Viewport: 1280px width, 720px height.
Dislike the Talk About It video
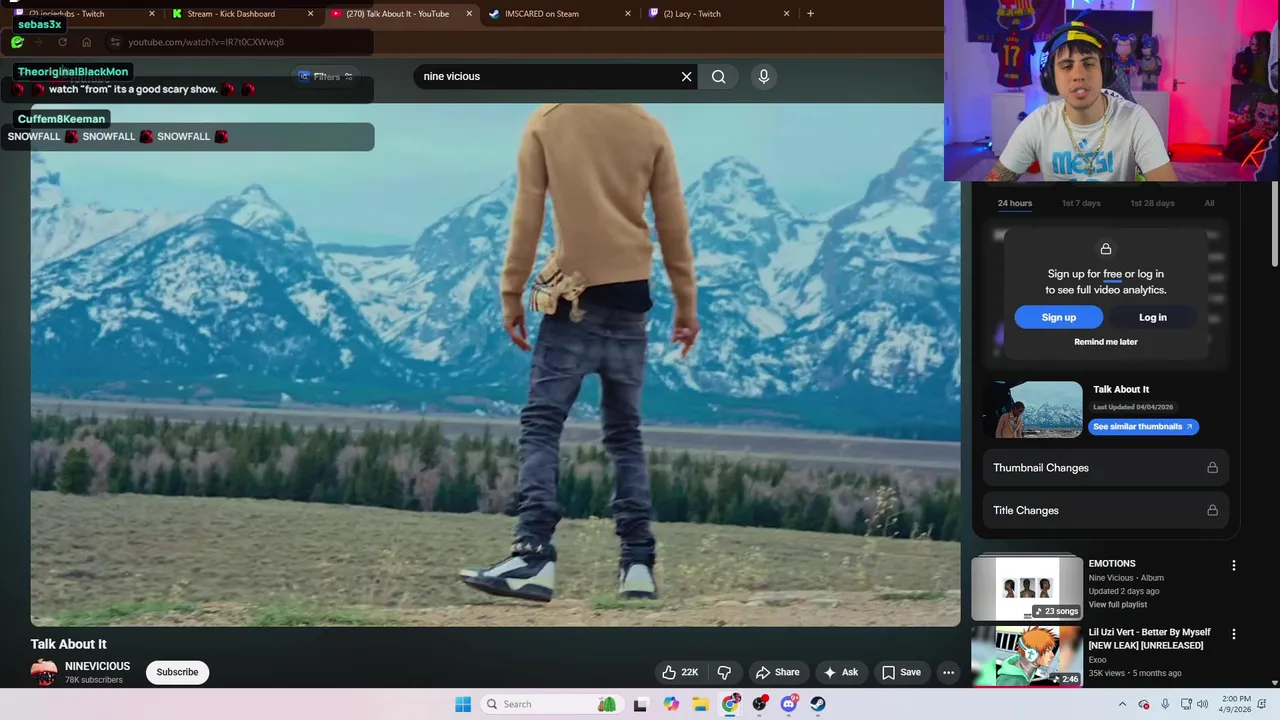coord(725,672)
